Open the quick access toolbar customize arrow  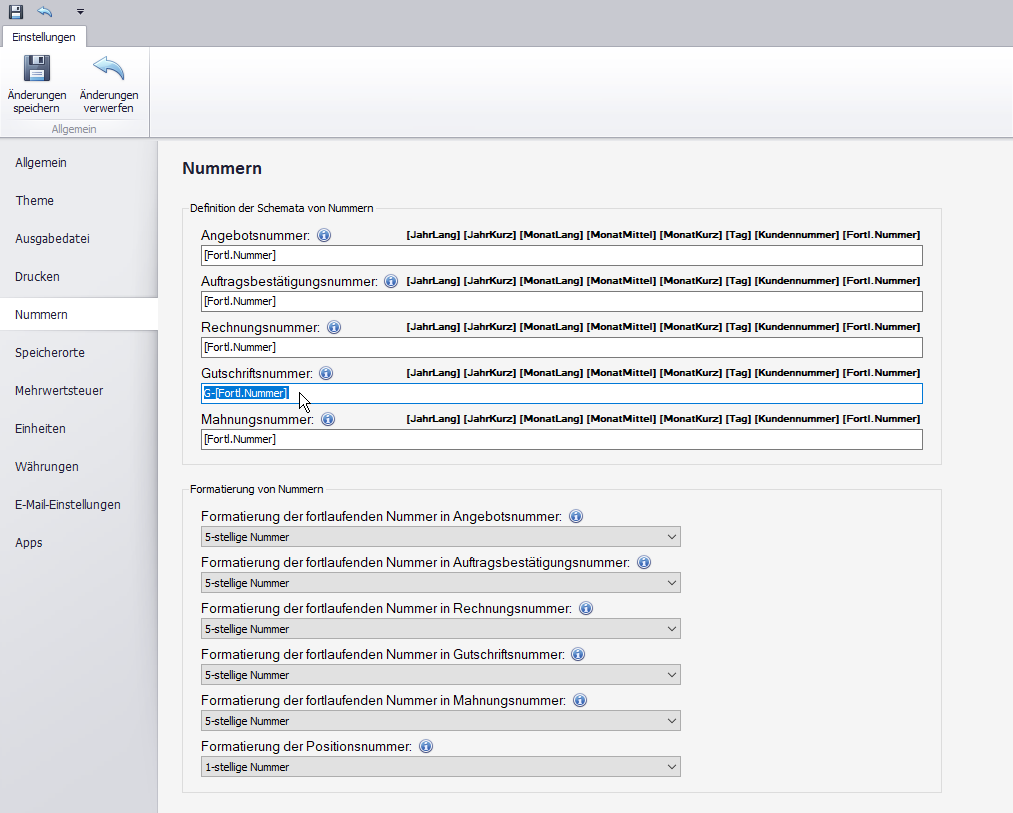pyautogui.click(x=80, y=12)
